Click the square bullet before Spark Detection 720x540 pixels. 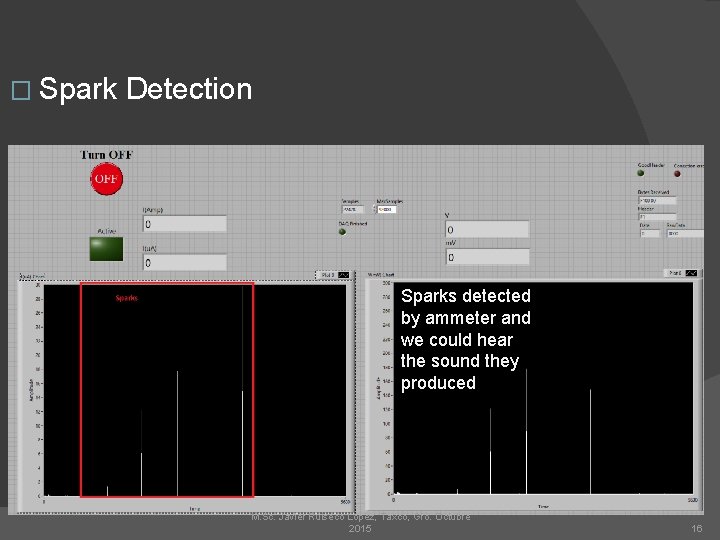(21, 90)
